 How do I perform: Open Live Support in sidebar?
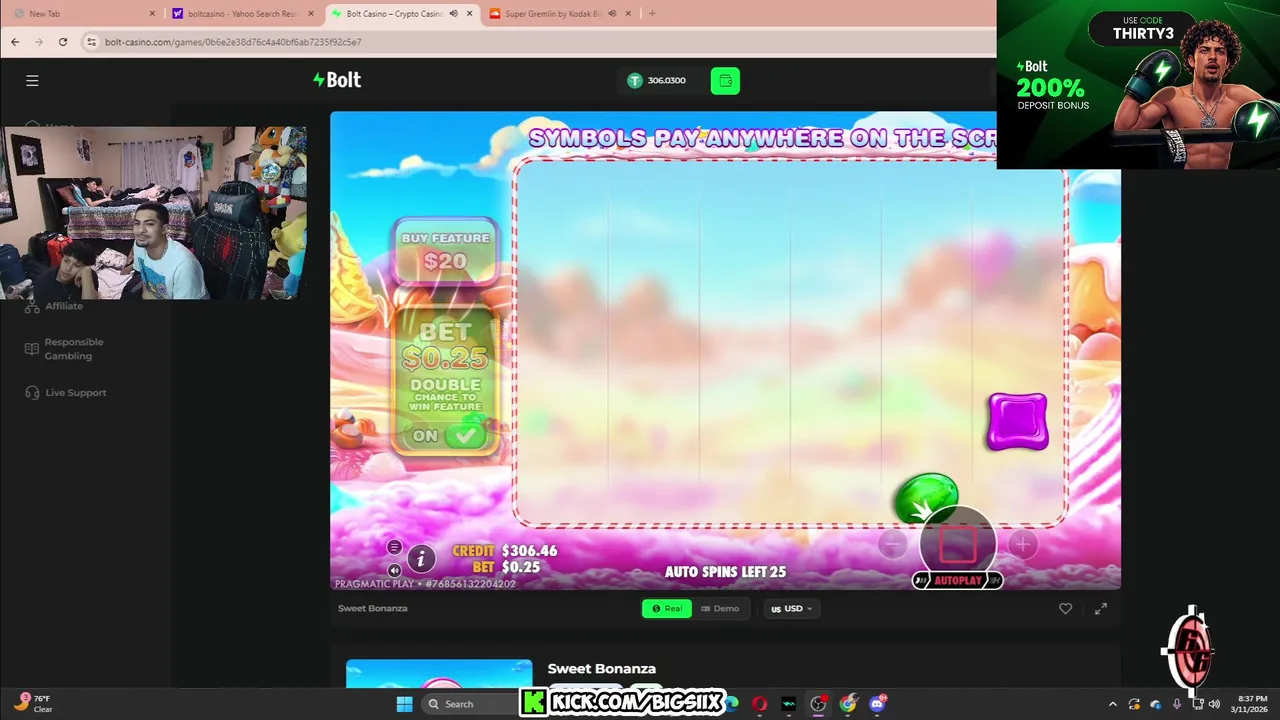pyautogui.click(x=66, y=393)
